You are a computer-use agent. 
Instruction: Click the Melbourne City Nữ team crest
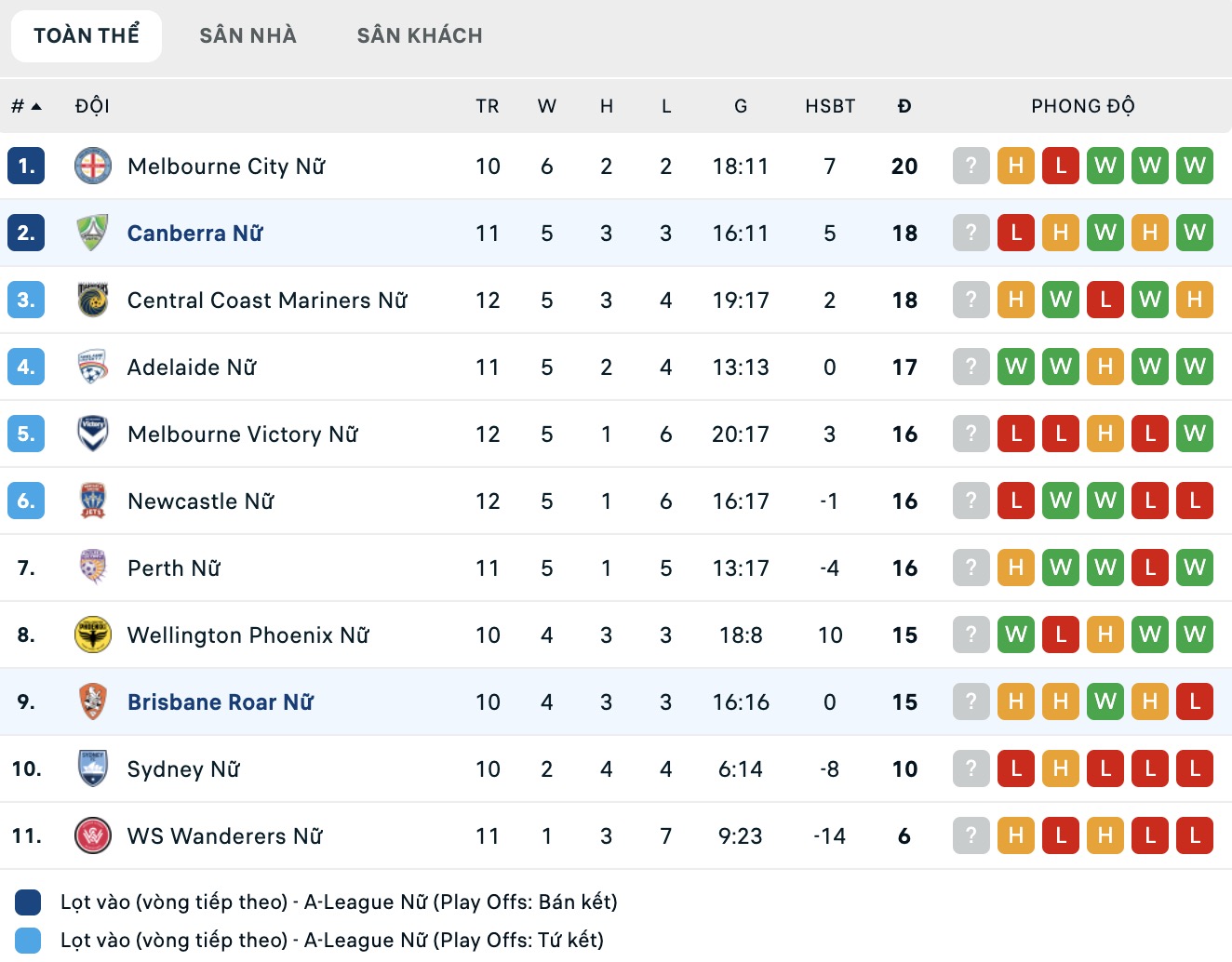tap(93, 167)
